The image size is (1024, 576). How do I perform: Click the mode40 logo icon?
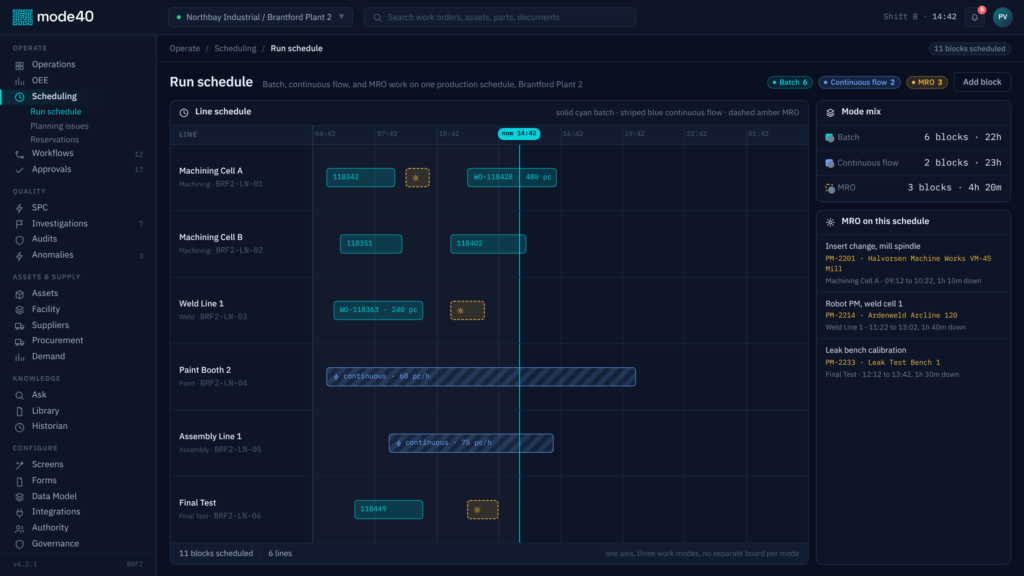pos(22,17)
